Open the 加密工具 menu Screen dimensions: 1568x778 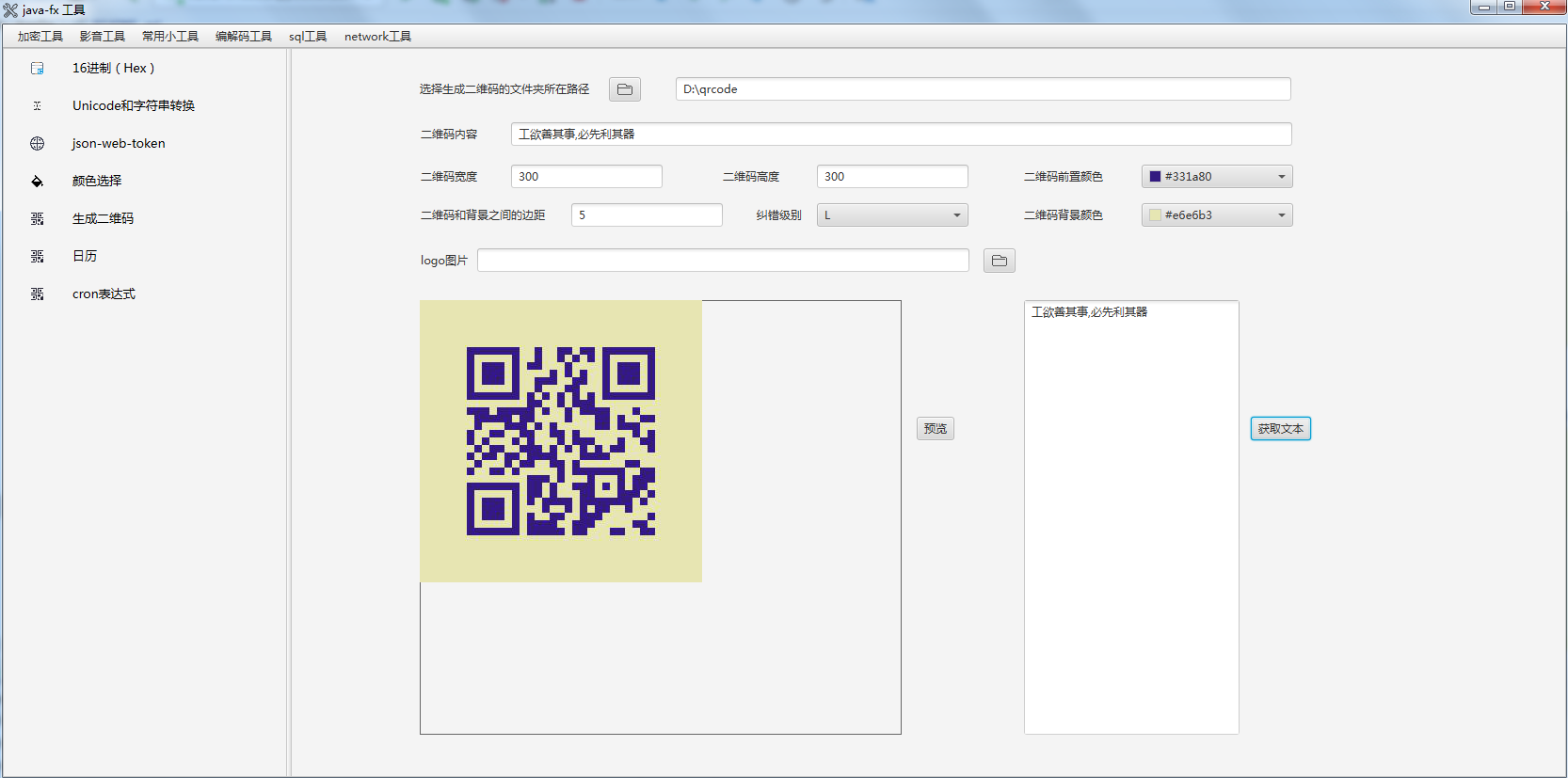click(40, 37)
